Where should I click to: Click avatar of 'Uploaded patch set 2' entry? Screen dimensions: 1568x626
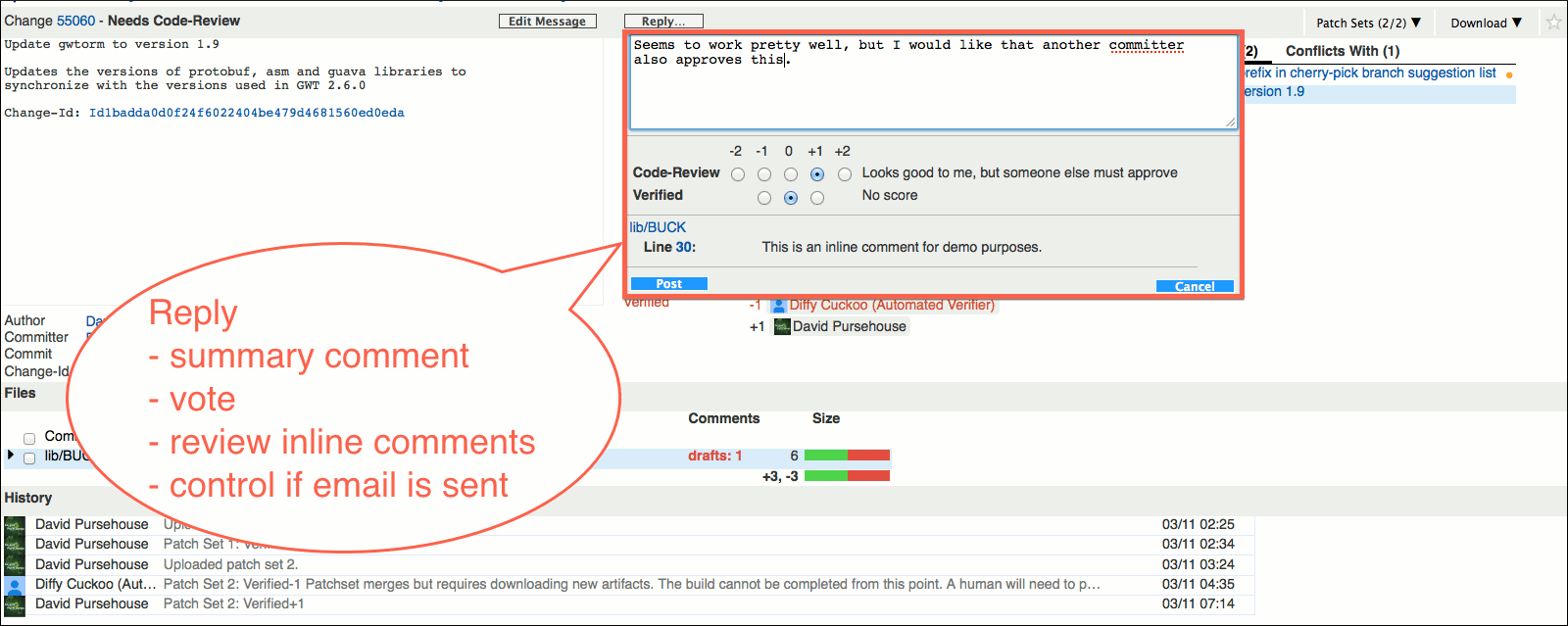(15, 565)
